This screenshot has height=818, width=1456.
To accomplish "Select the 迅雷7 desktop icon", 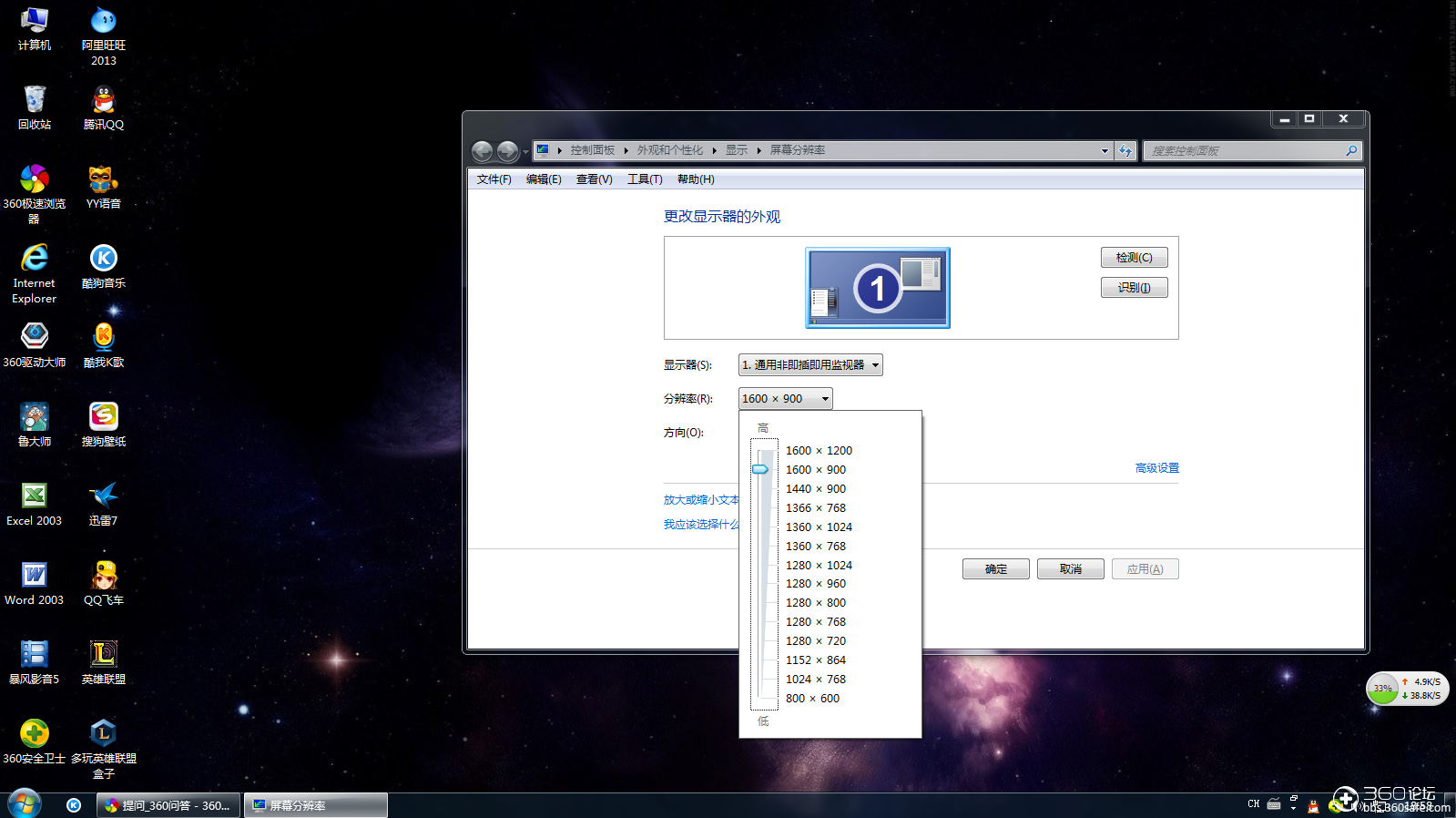I will [104, 504].
